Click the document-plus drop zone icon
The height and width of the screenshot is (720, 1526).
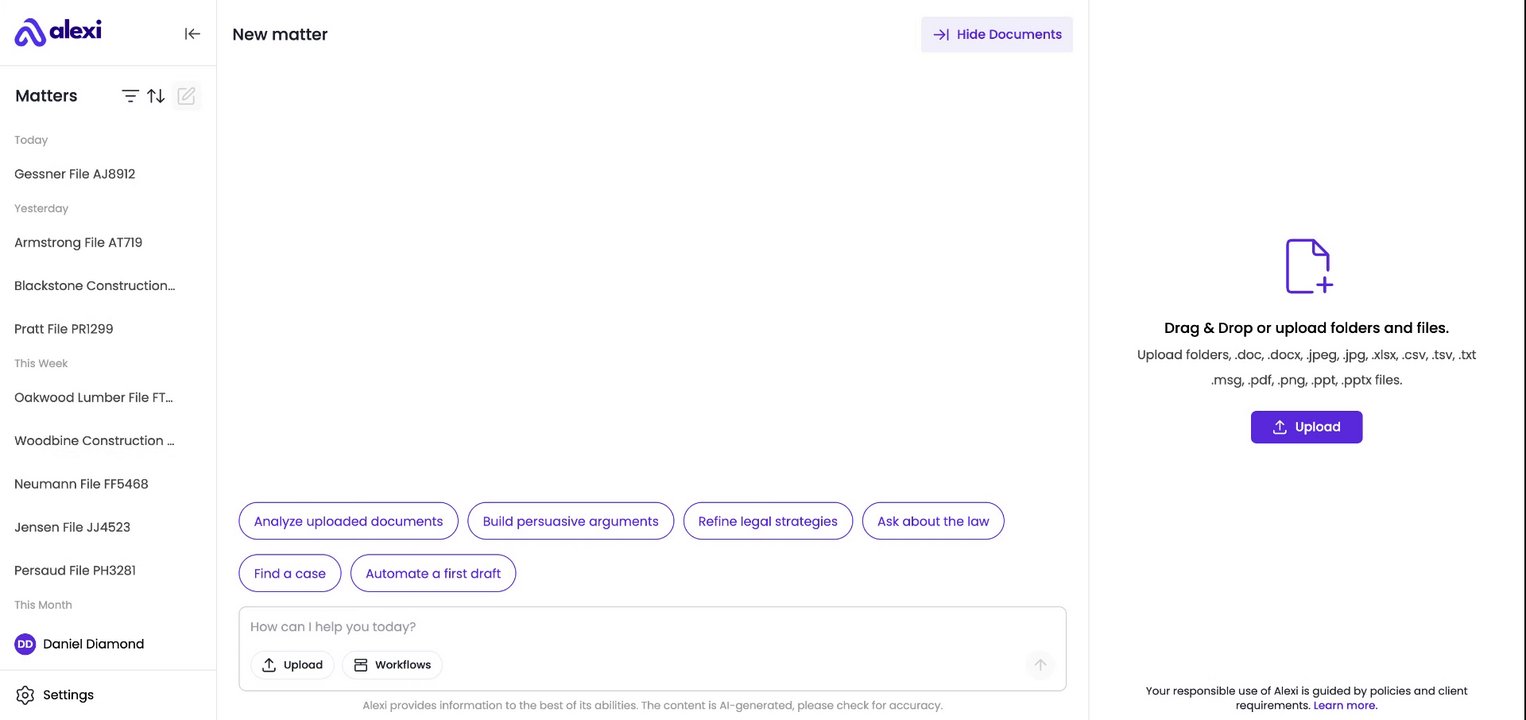(x=1307, y=266)
